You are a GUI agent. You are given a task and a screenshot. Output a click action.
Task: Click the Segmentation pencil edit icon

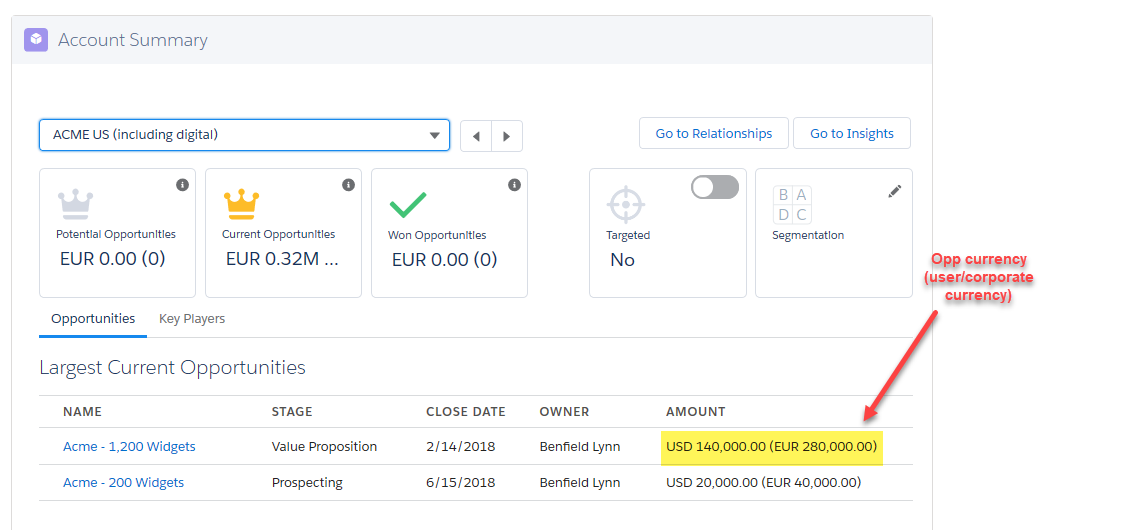click(x=894, y=191)
